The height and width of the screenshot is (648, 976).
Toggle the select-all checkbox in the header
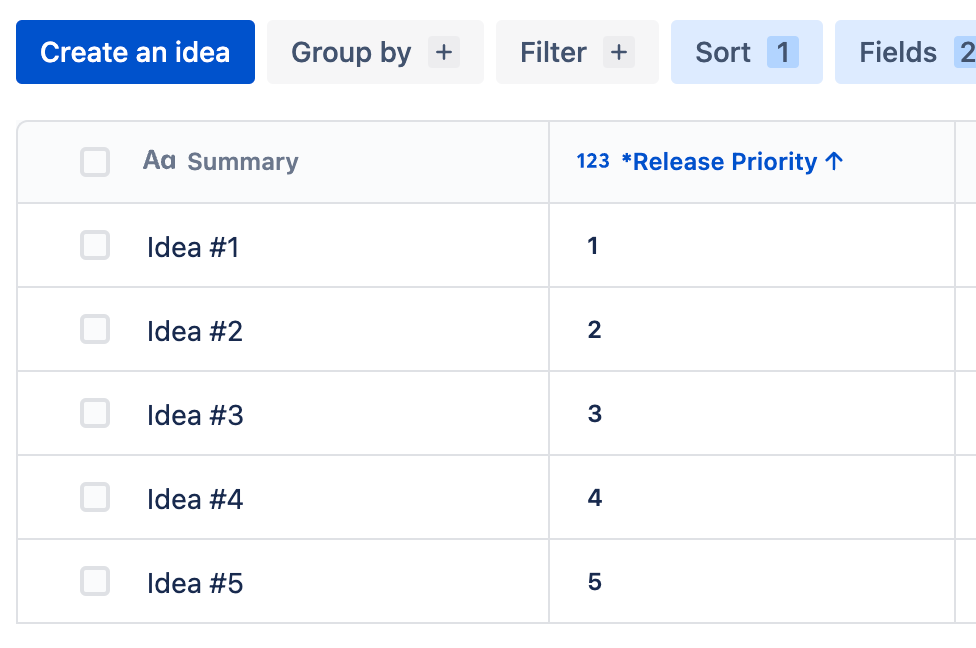pos(95,162)
